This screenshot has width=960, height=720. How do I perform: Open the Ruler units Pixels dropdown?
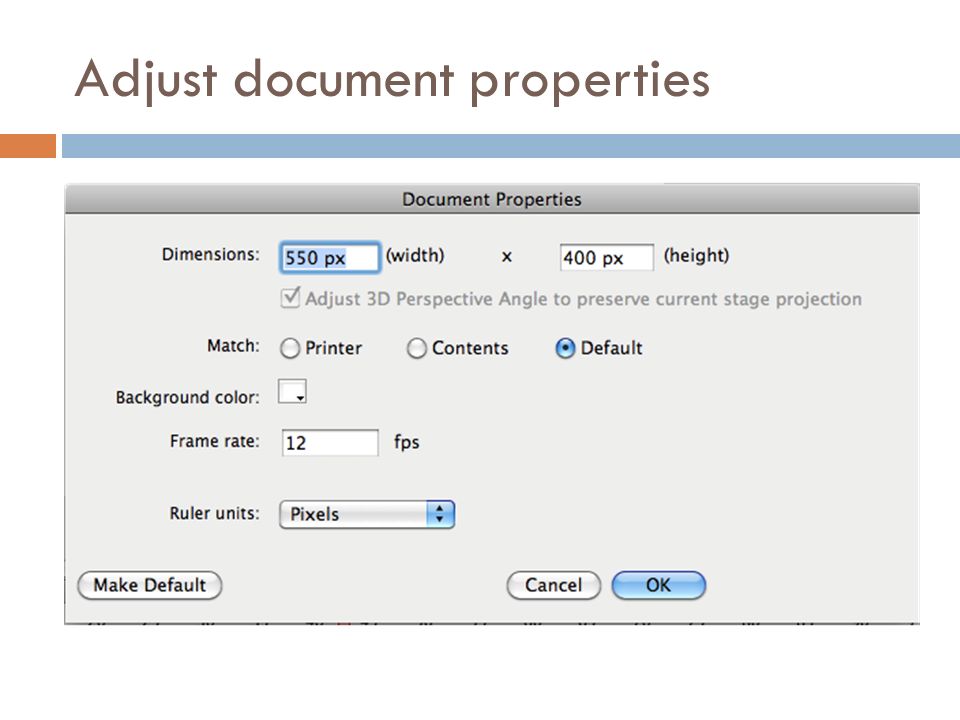point(367,514)
